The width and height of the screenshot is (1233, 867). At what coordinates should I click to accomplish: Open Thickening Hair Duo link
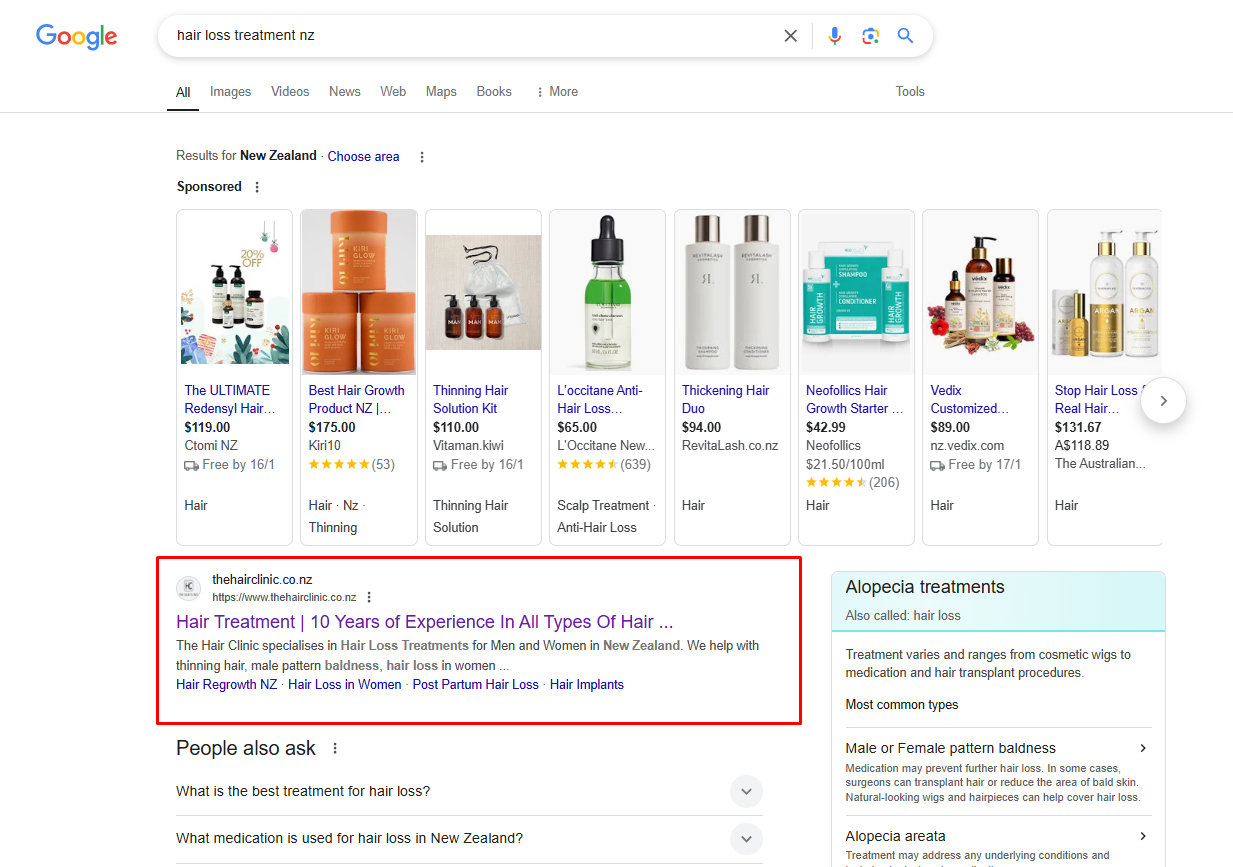pos(726,399)
